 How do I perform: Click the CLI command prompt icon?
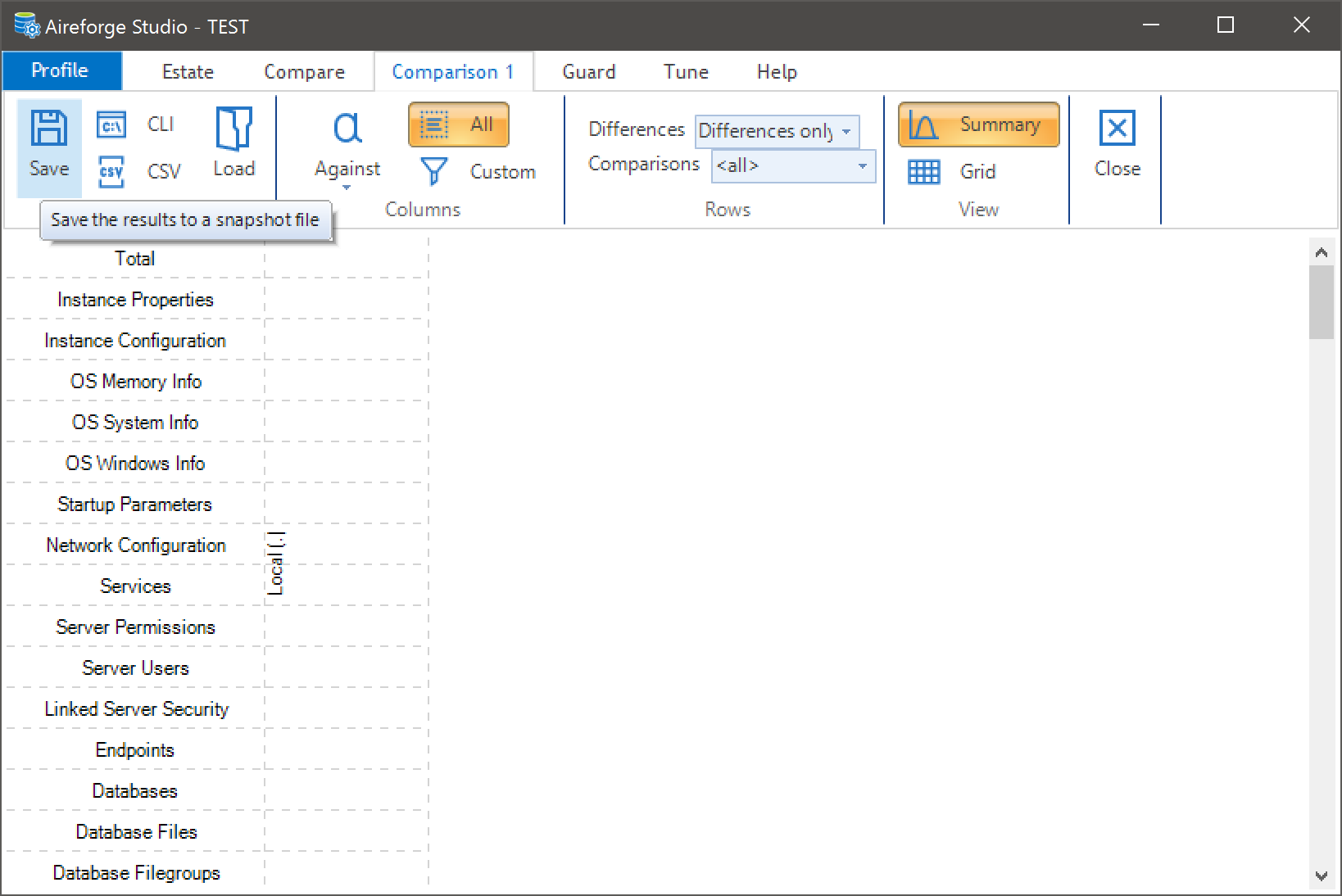pyautogui.click(x=111, y=124)
